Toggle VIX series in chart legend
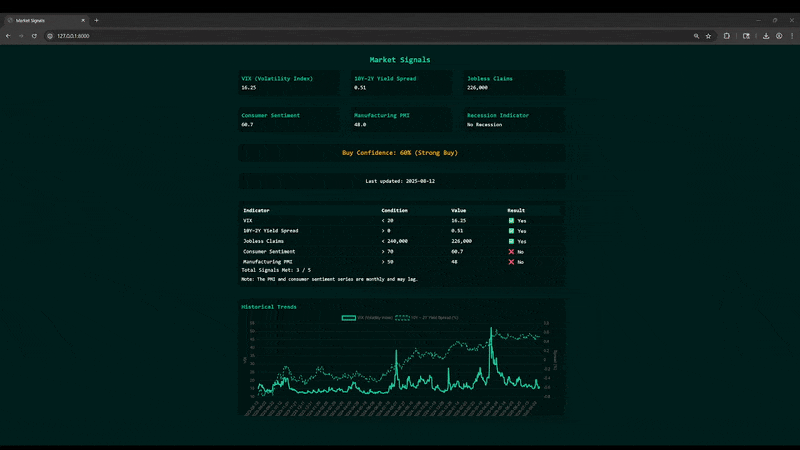The width and height of the screenshot is (800, 450). point(349,317)
